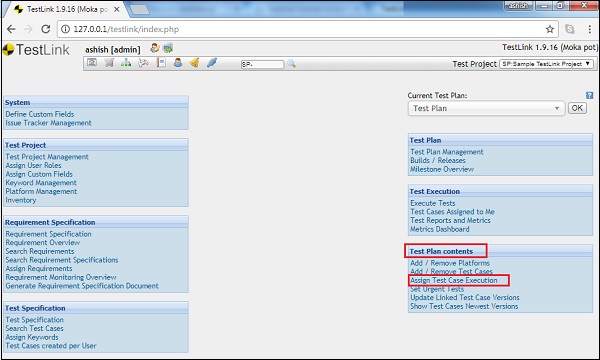
Task: Open My Settings icon beside ashish [admin]
Action: [x=155, y=48]
